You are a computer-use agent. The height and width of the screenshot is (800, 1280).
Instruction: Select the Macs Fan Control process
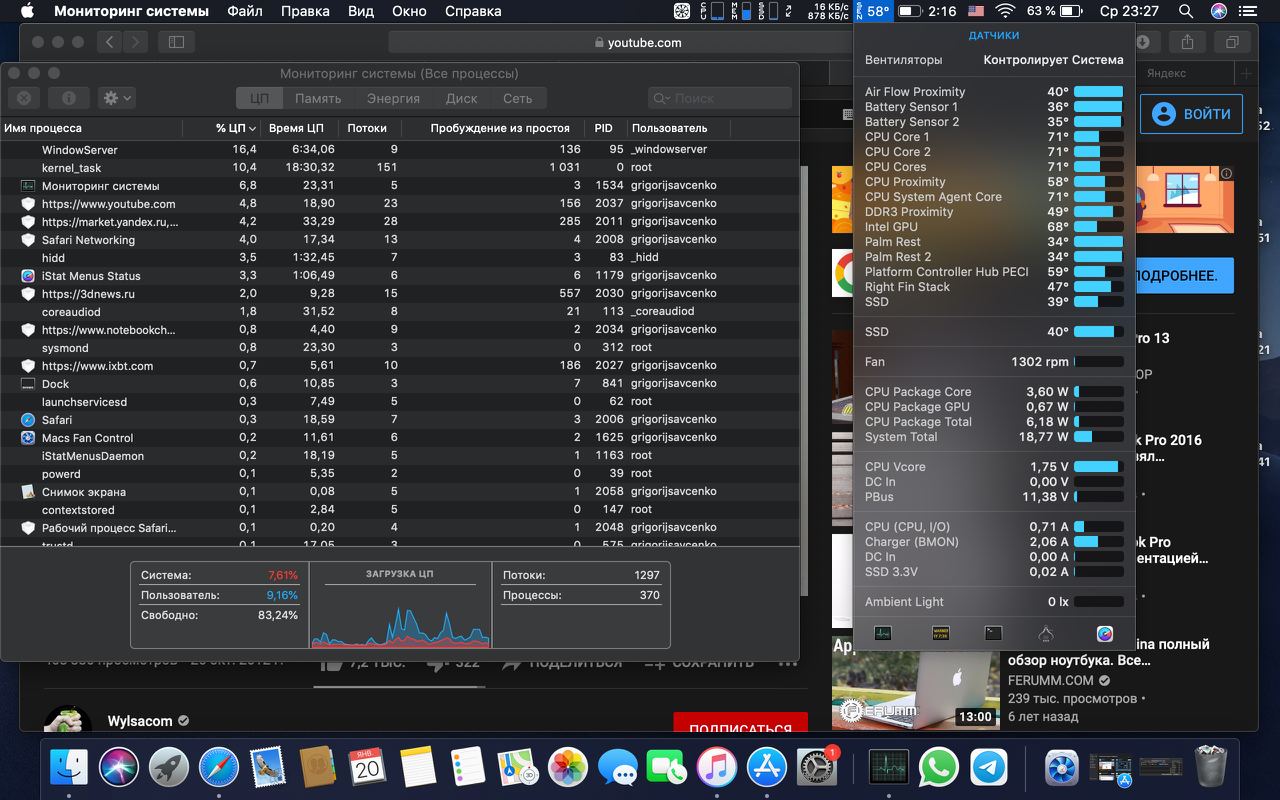[x=400, y=438]
